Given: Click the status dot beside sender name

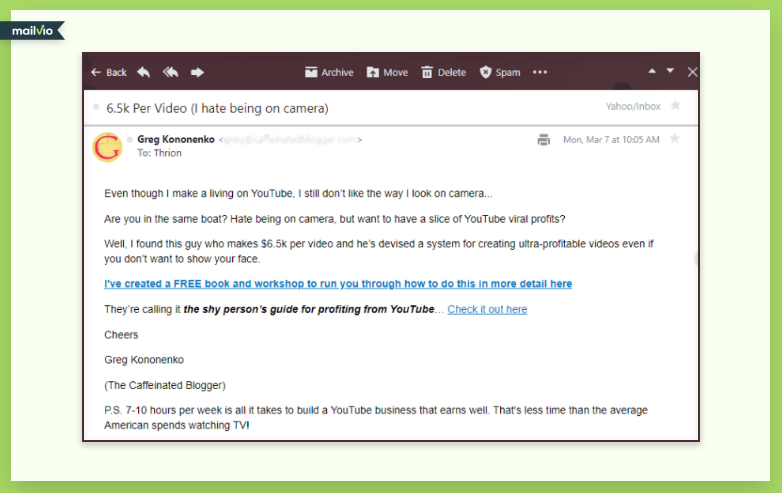Looking at the screenshot, I should click(130, 140).
